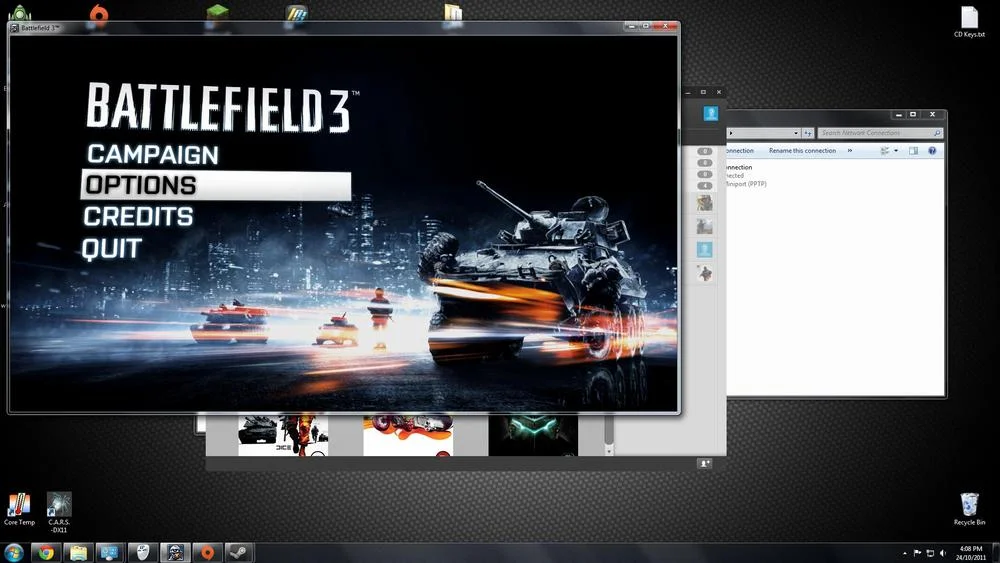Viewport: 1000px width, 563px height.
Task: Click the Origin games list scrollbar down arrow
Action: (609, 450)
